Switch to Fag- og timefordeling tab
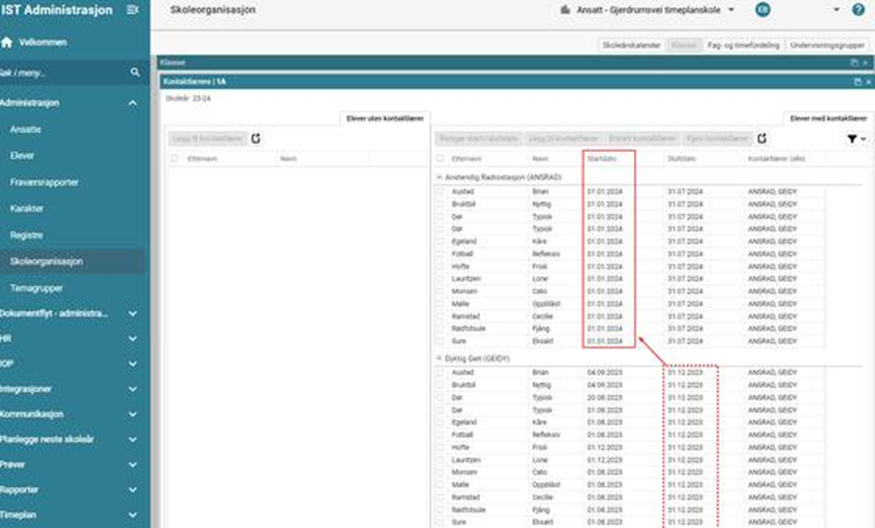 742,45
